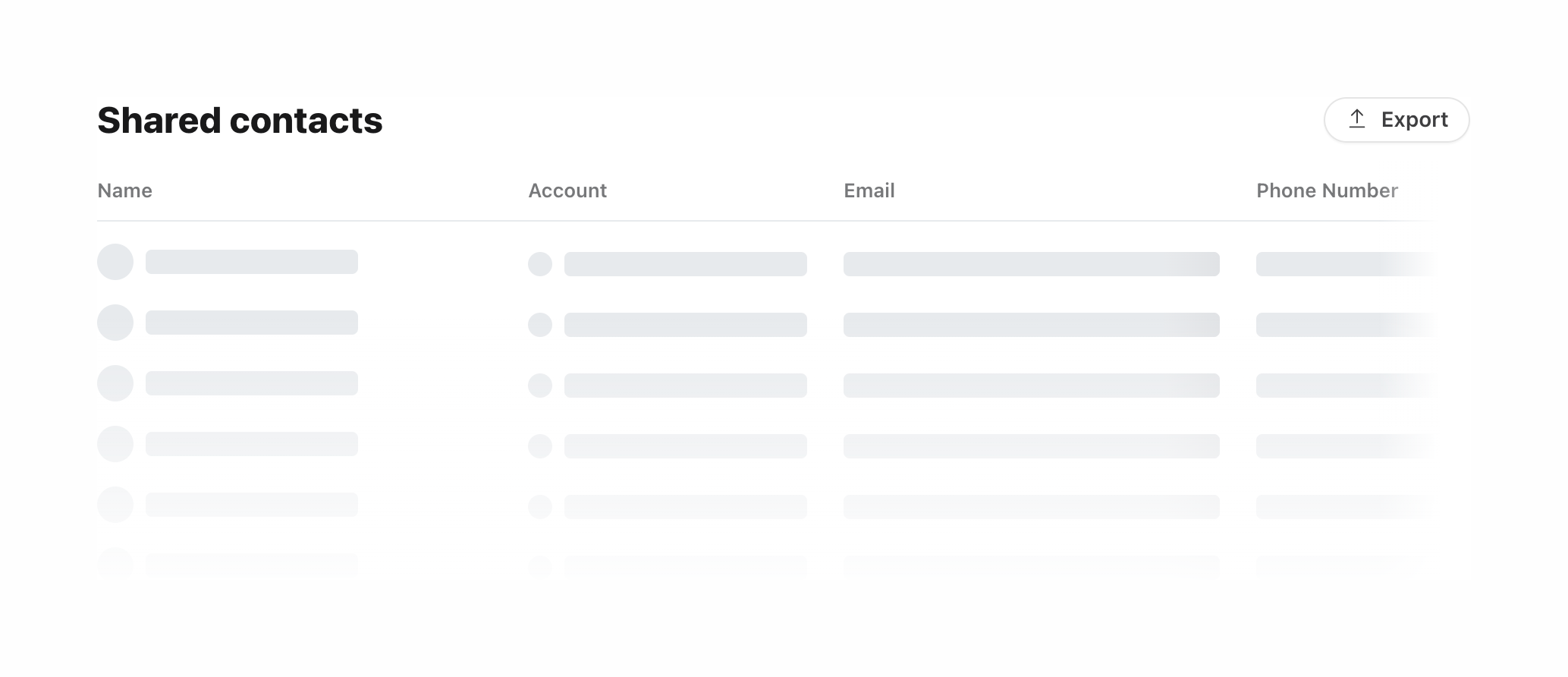Click the third row's account name placeholder bar
Viewport: 1568px width, 677px height.
point(685,386)
